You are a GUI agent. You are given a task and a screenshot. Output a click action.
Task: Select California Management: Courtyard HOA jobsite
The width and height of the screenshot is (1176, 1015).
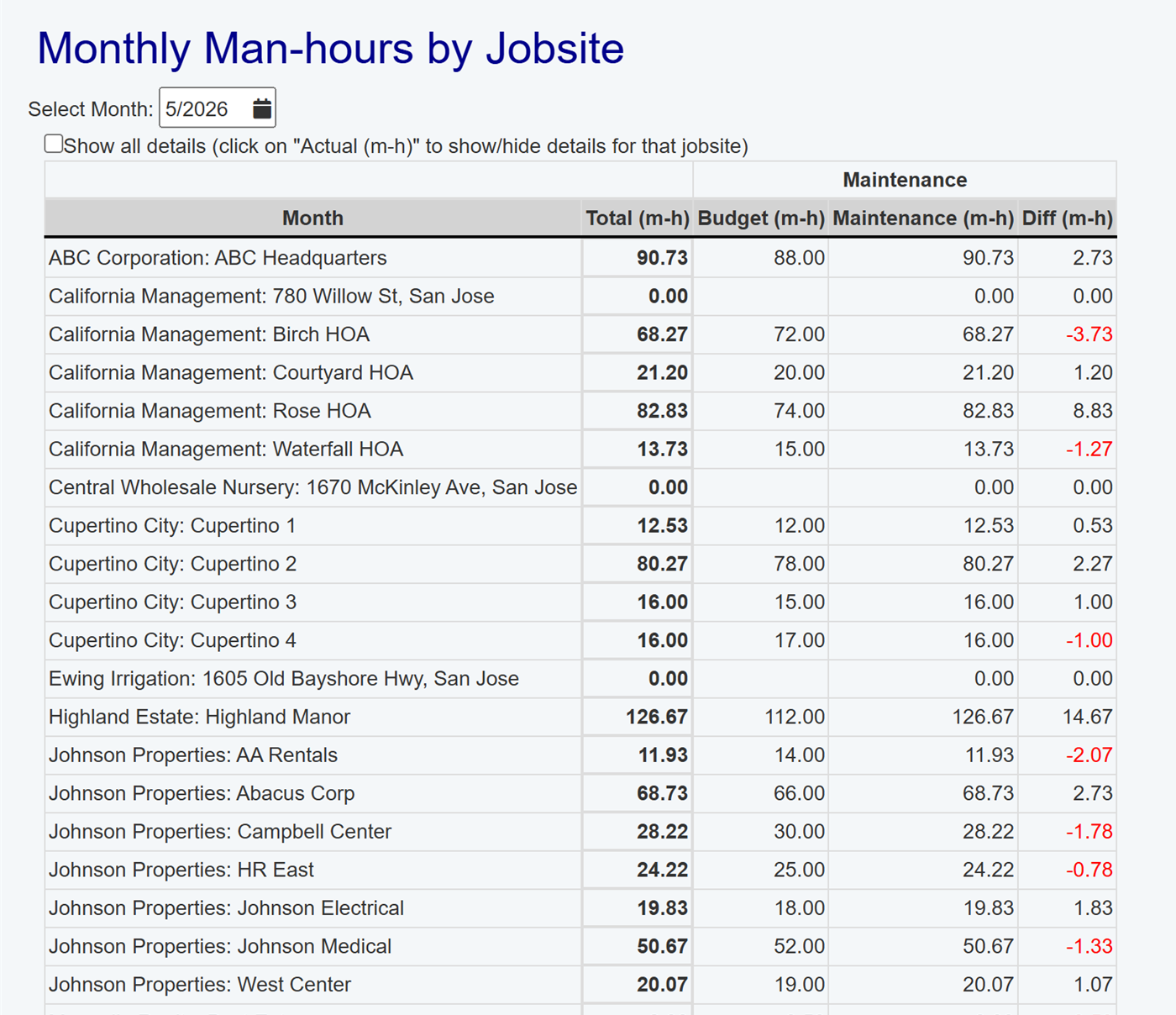231,373
